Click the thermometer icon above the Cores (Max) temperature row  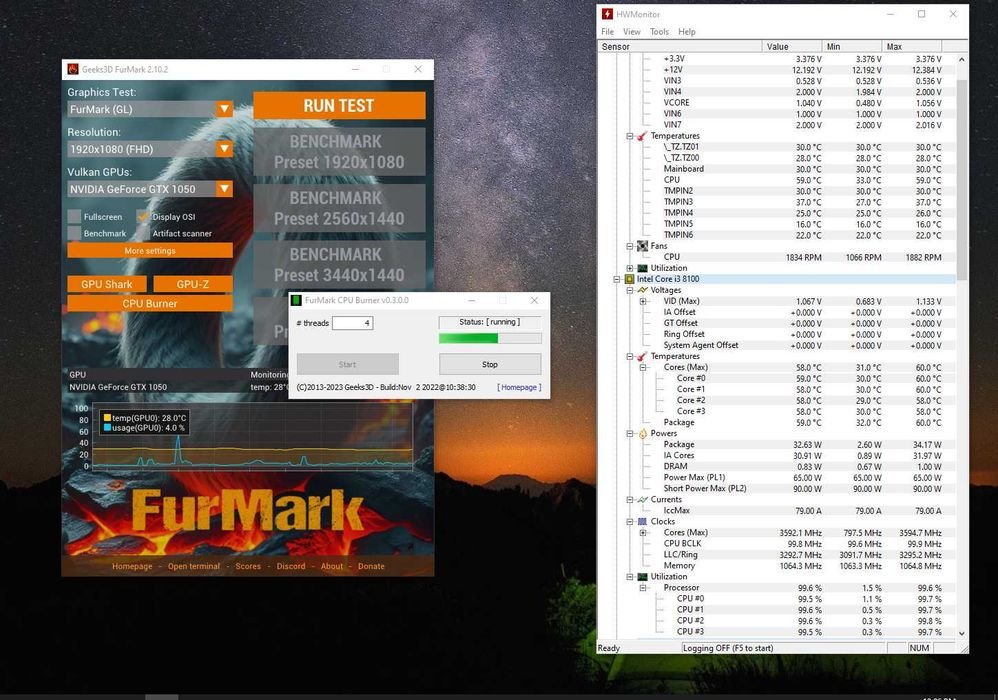pos(642,356)
